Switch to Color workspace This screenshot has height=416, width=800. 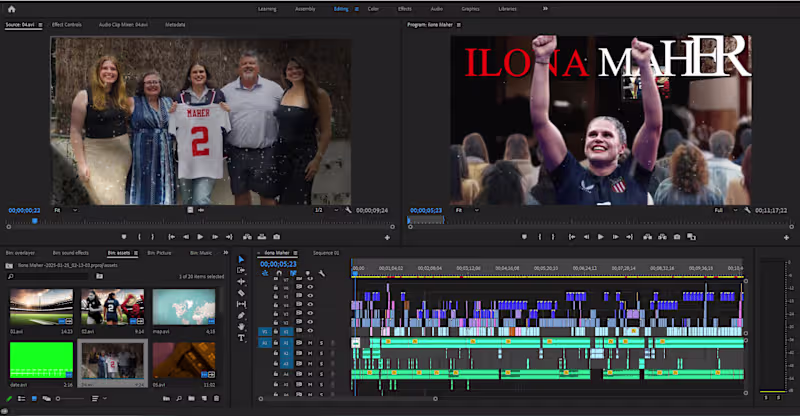pos(373,9)
